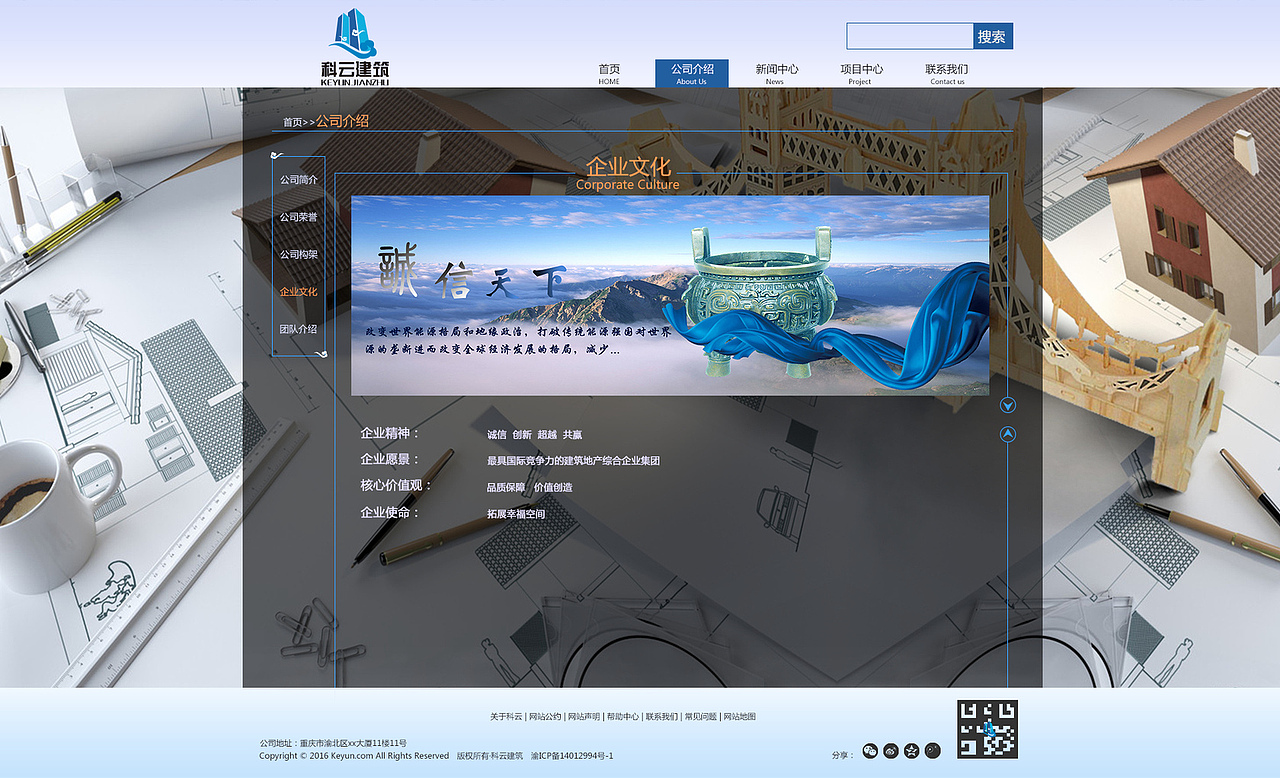Open the 首页 HOME menu item
1280x778 pixels.
[x=609, y=74]
